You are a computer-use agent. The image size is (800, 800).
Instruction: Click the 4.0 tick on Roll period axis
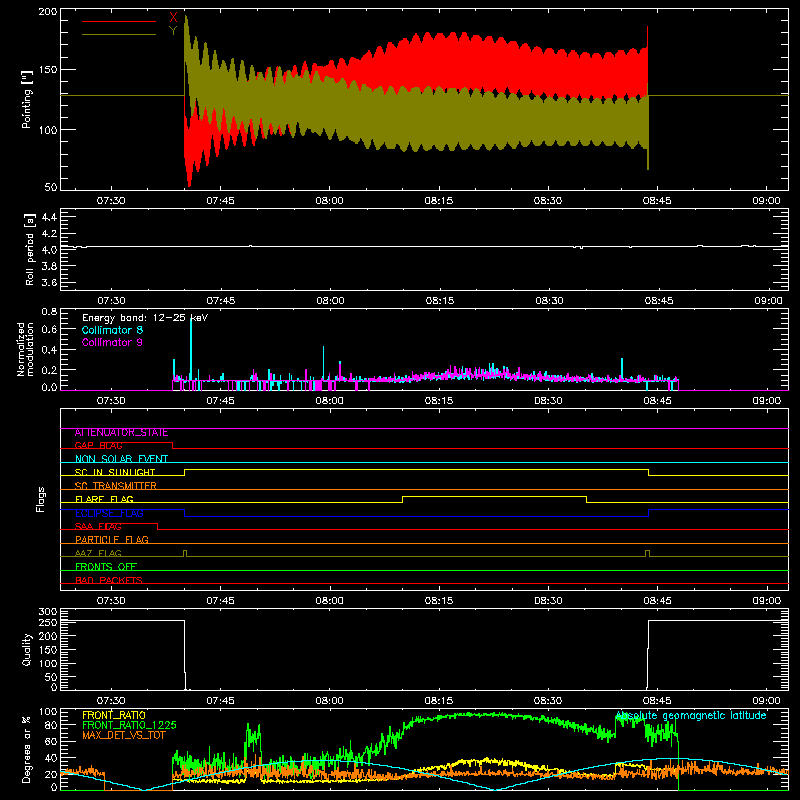(x=49, y=250)
